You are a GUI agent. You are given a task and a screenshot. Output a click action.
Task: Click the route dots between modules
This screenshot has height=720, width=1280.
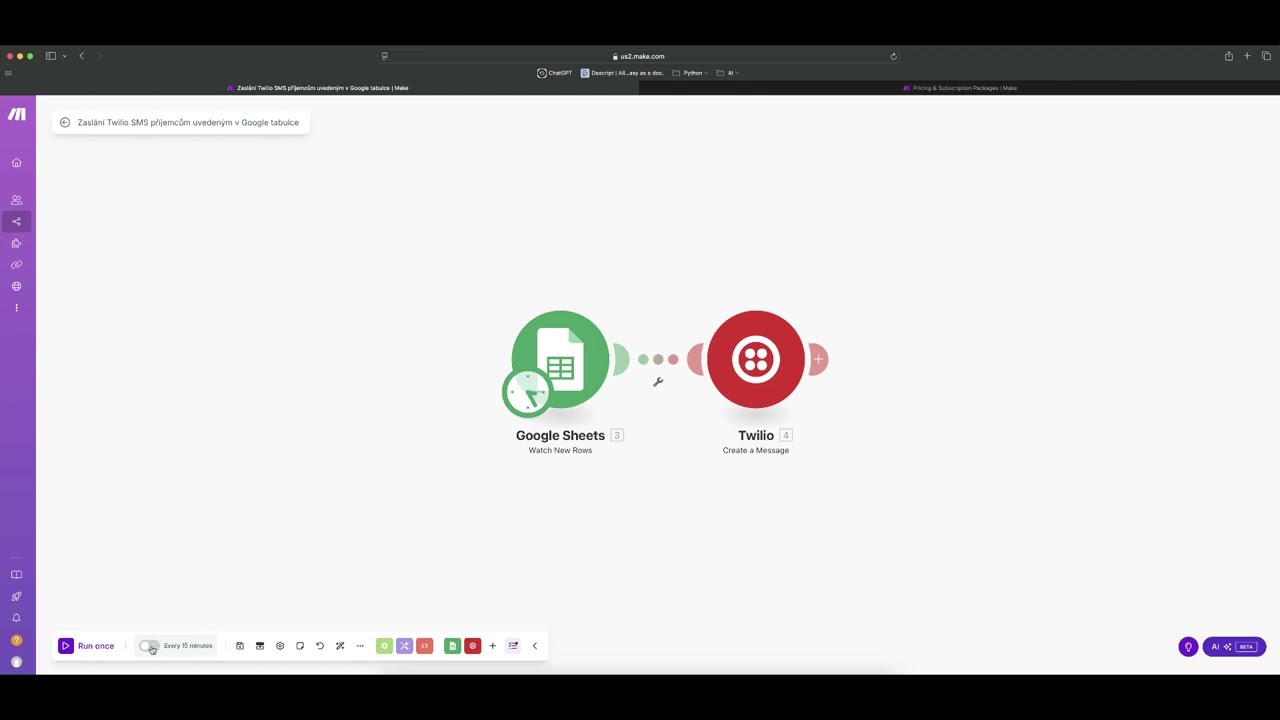pos(658,359)
